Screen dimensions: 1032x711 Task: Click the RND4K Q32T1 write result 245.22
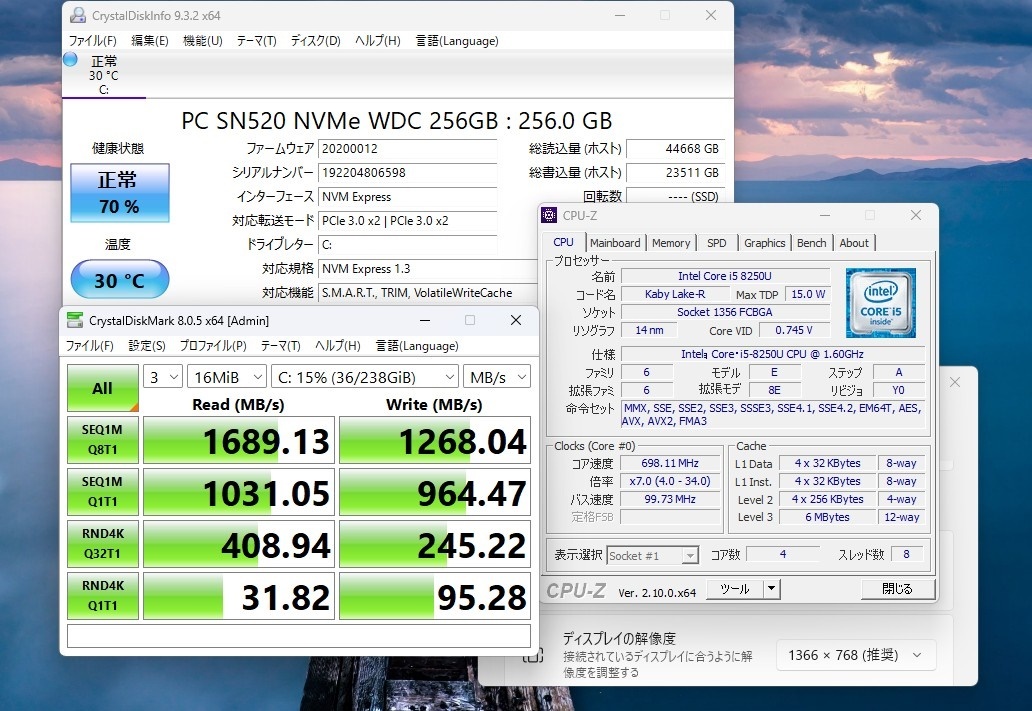click(435, 544)
